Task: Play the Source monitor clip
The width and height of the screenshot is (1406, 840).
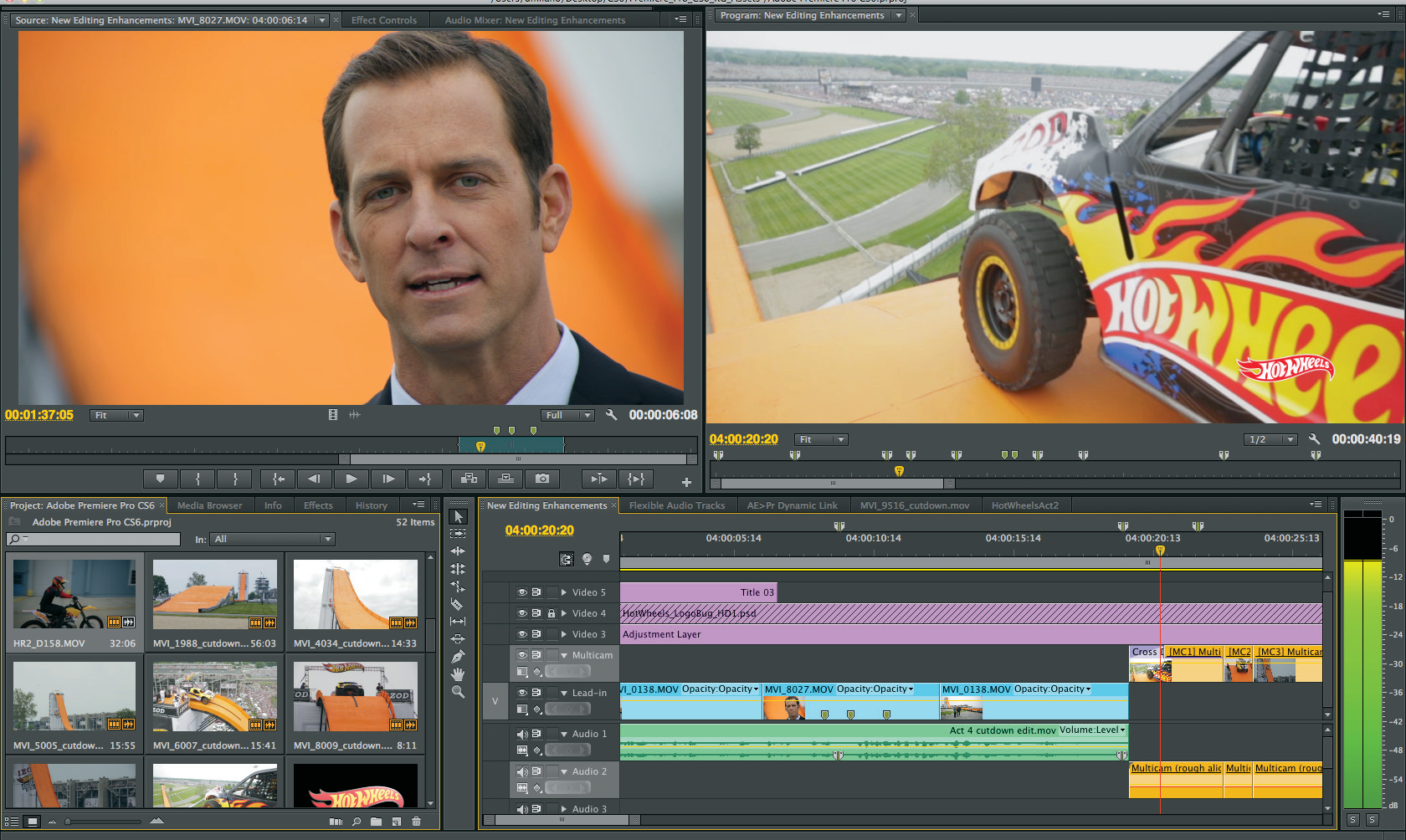Action: [x=351, y=479]
